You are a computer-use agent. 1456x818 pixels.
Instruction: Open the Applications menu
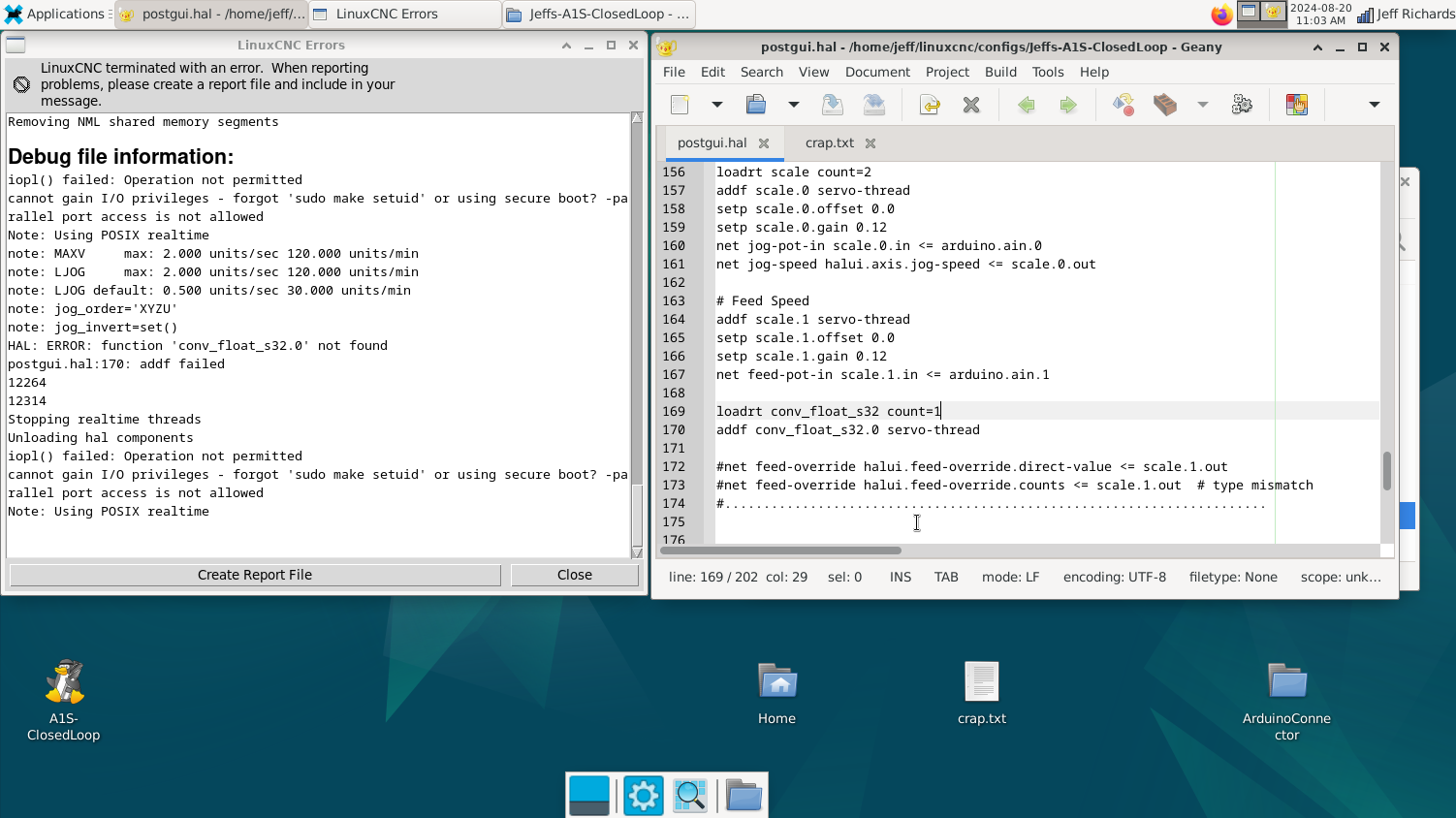click(56, 15)
